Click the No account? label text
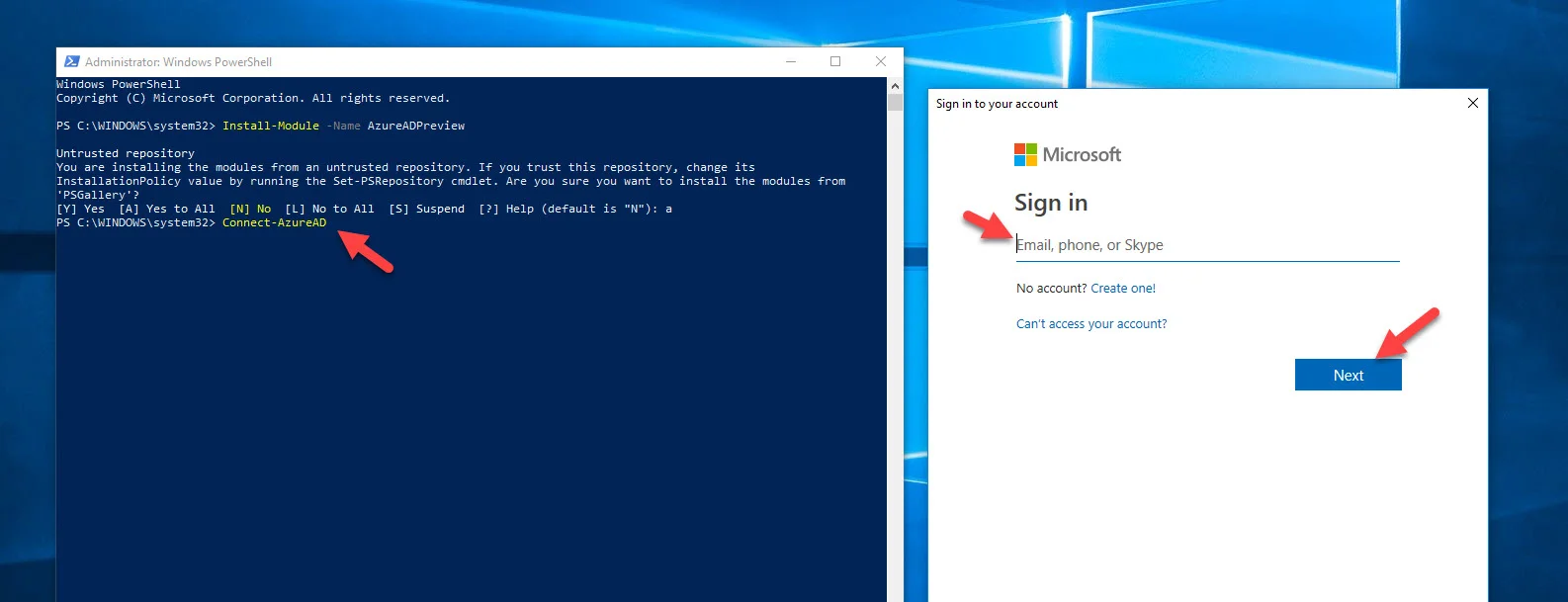 (1052, 289)
